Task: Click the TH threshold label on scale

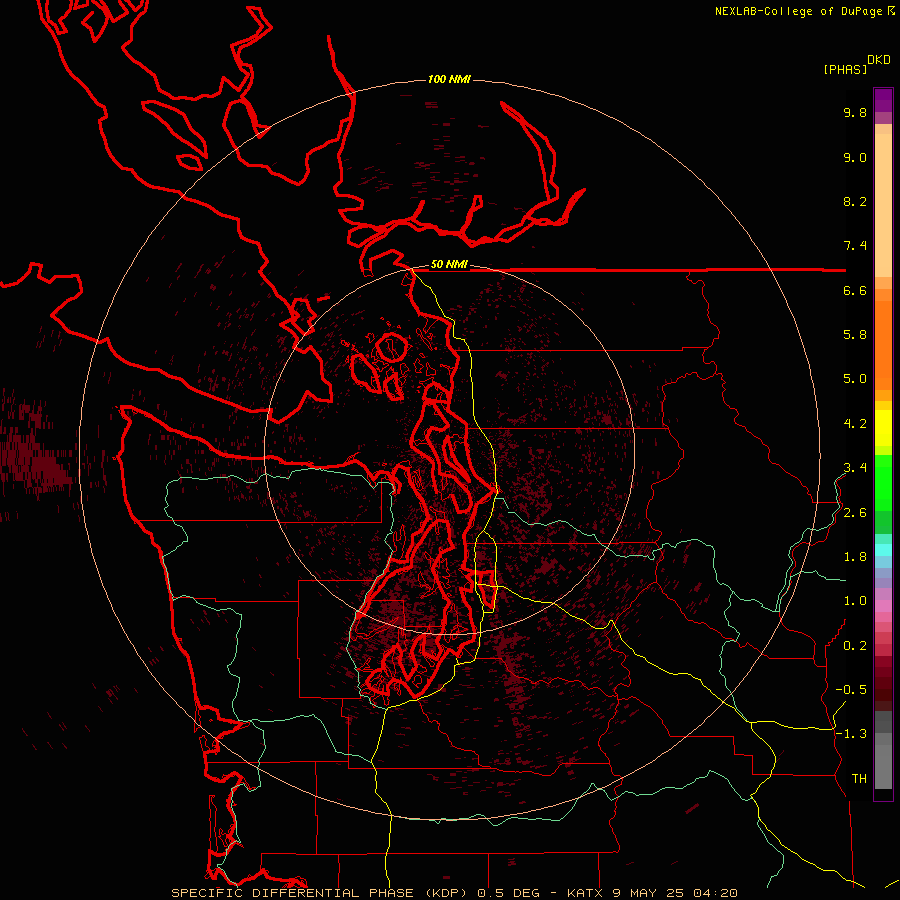Action: 859,779
